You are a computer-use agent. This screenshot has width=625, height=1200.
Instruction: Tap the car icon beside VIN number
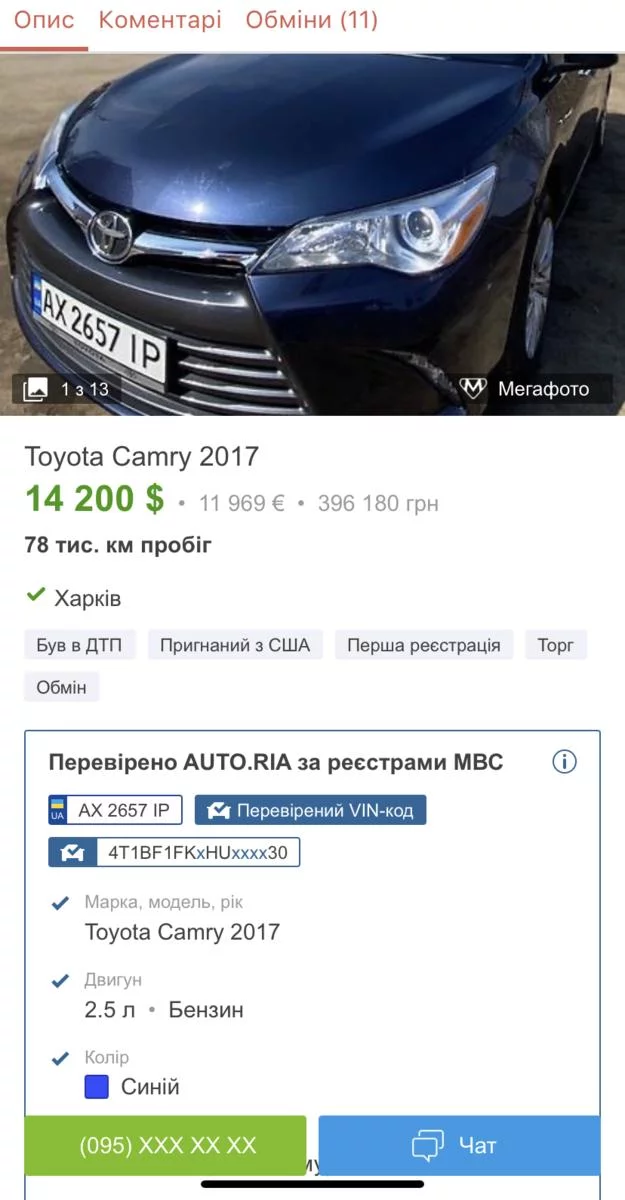[x=72, y=853]
